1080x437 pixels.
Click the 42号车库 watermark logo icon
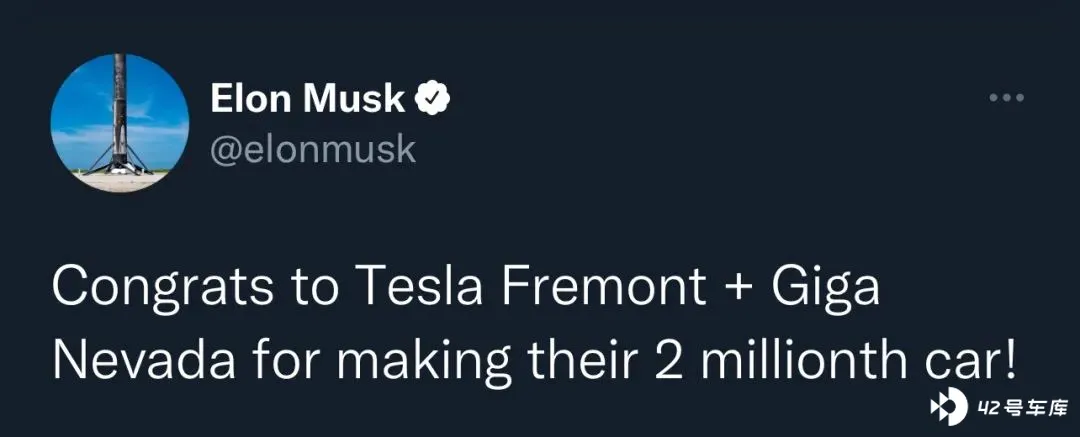(950, 409)
